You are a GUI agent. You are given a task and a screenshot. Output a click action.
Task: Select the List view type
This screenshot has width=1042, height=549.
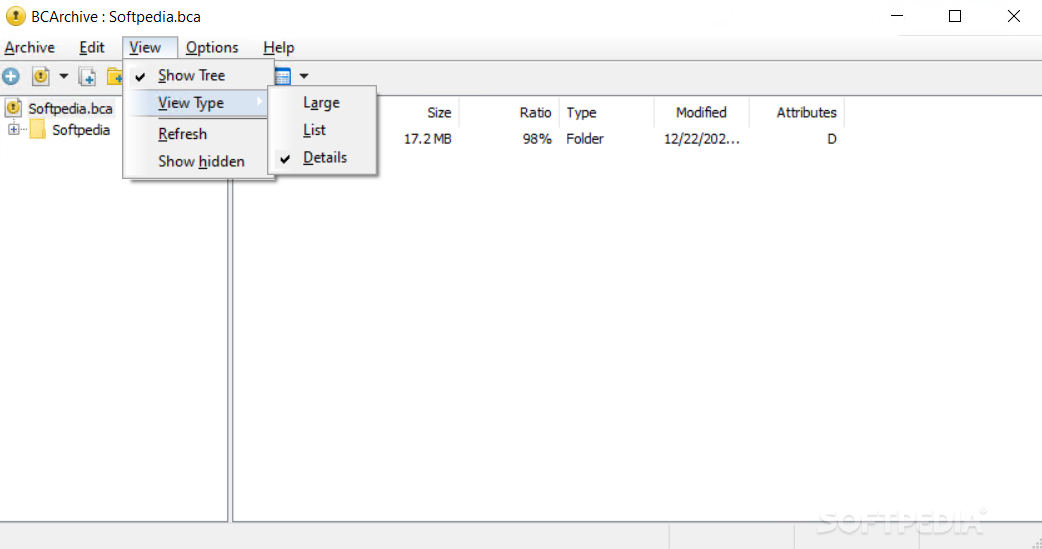pyautogui.click(x=322, y=130)
